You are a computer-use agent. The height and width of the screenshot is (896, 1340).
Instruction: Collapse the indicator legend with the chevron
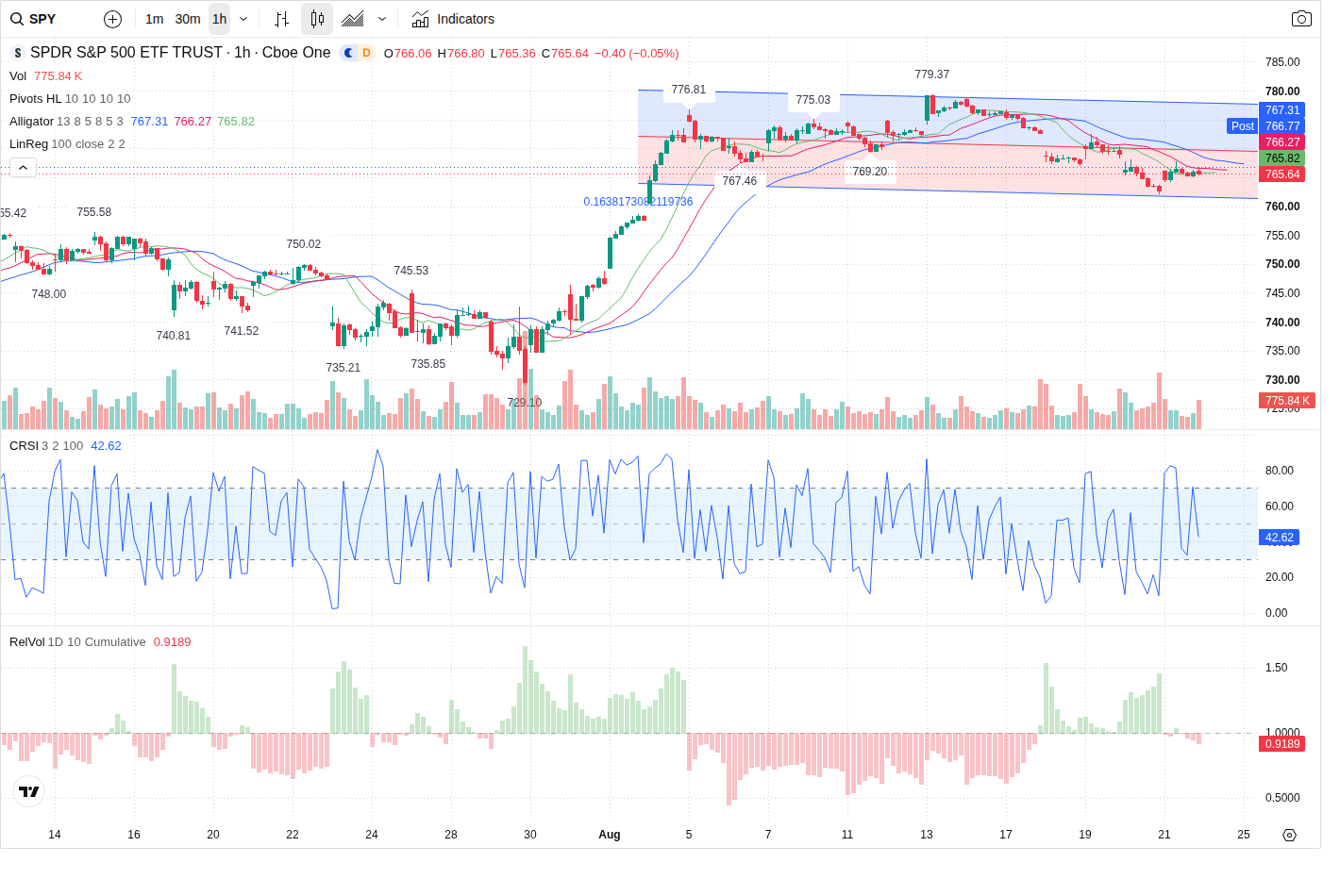[23, 168]
